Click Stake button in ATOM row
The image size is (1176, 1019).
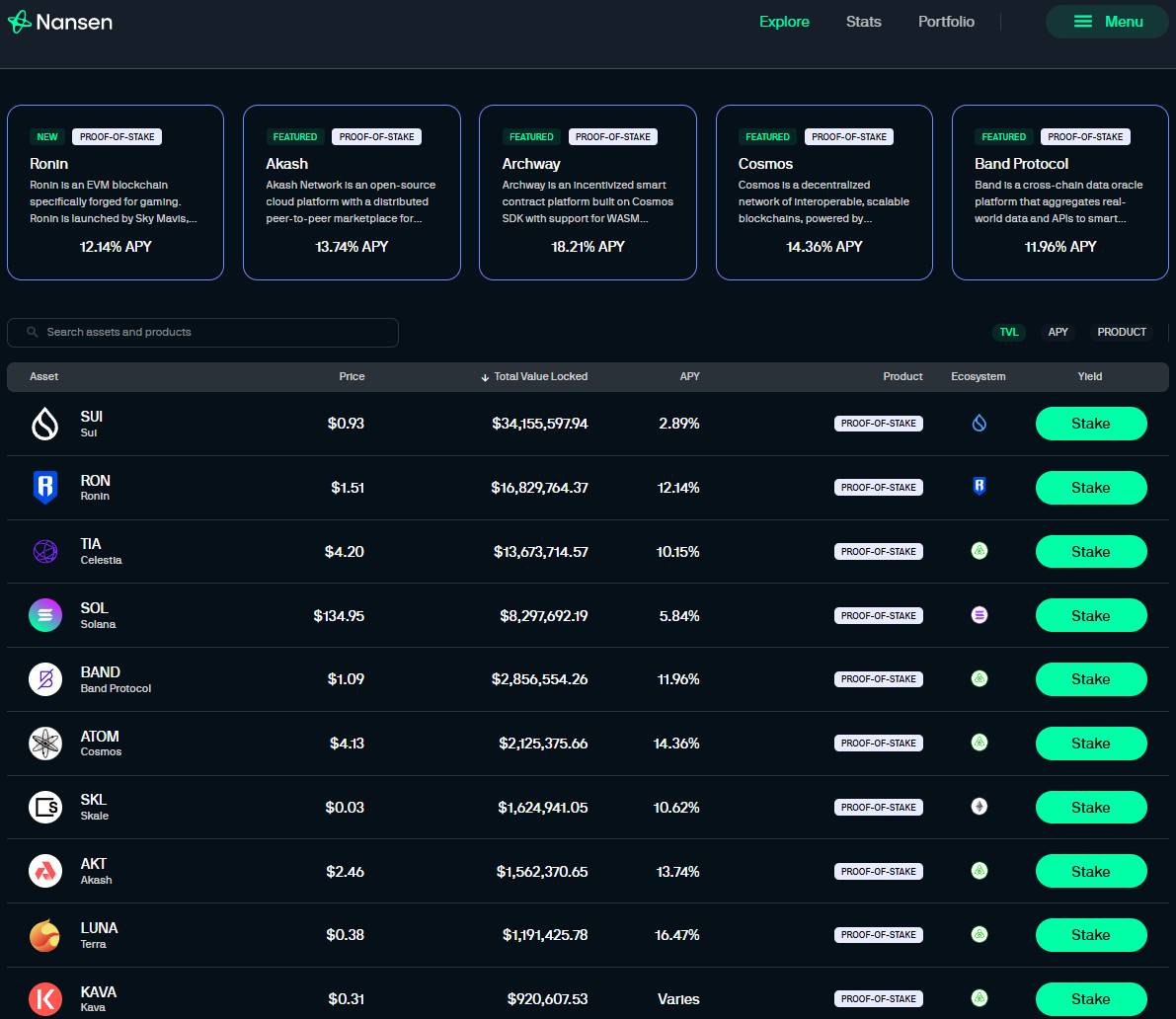tap(1090, 744)
